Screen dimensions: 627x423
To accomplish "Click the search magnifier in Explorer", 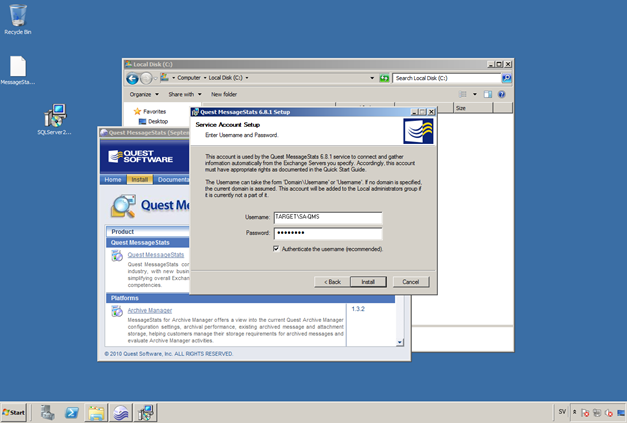I will 506,78.
